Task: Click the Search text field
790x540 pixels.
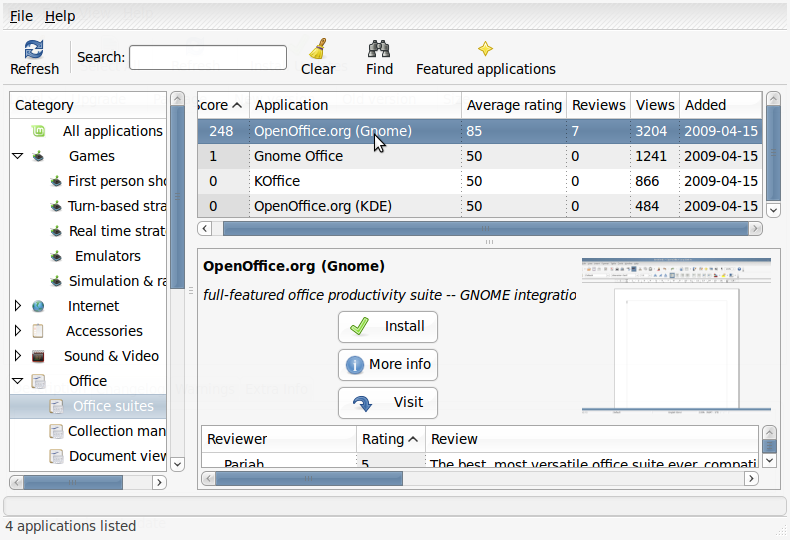Action: [208, 58]
